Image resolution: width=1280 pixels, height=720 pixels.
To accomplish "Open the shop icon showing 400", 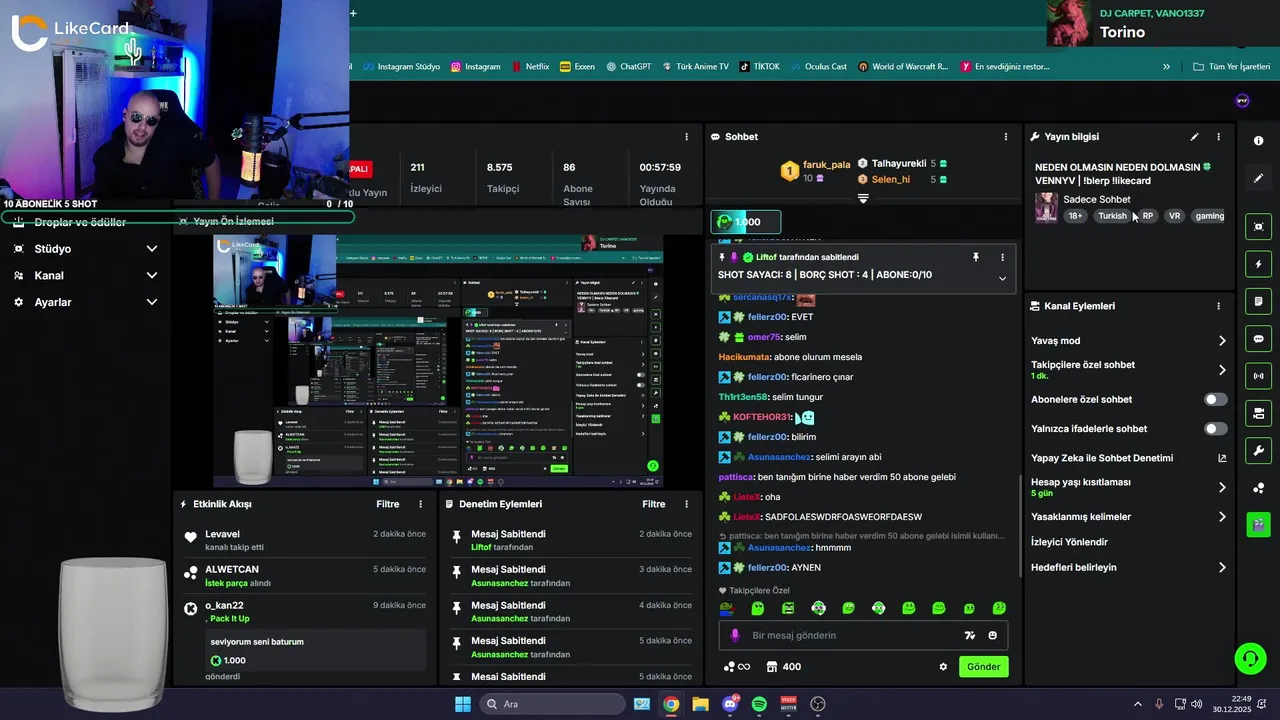I will pyautogui.click(x=783, y=667).
